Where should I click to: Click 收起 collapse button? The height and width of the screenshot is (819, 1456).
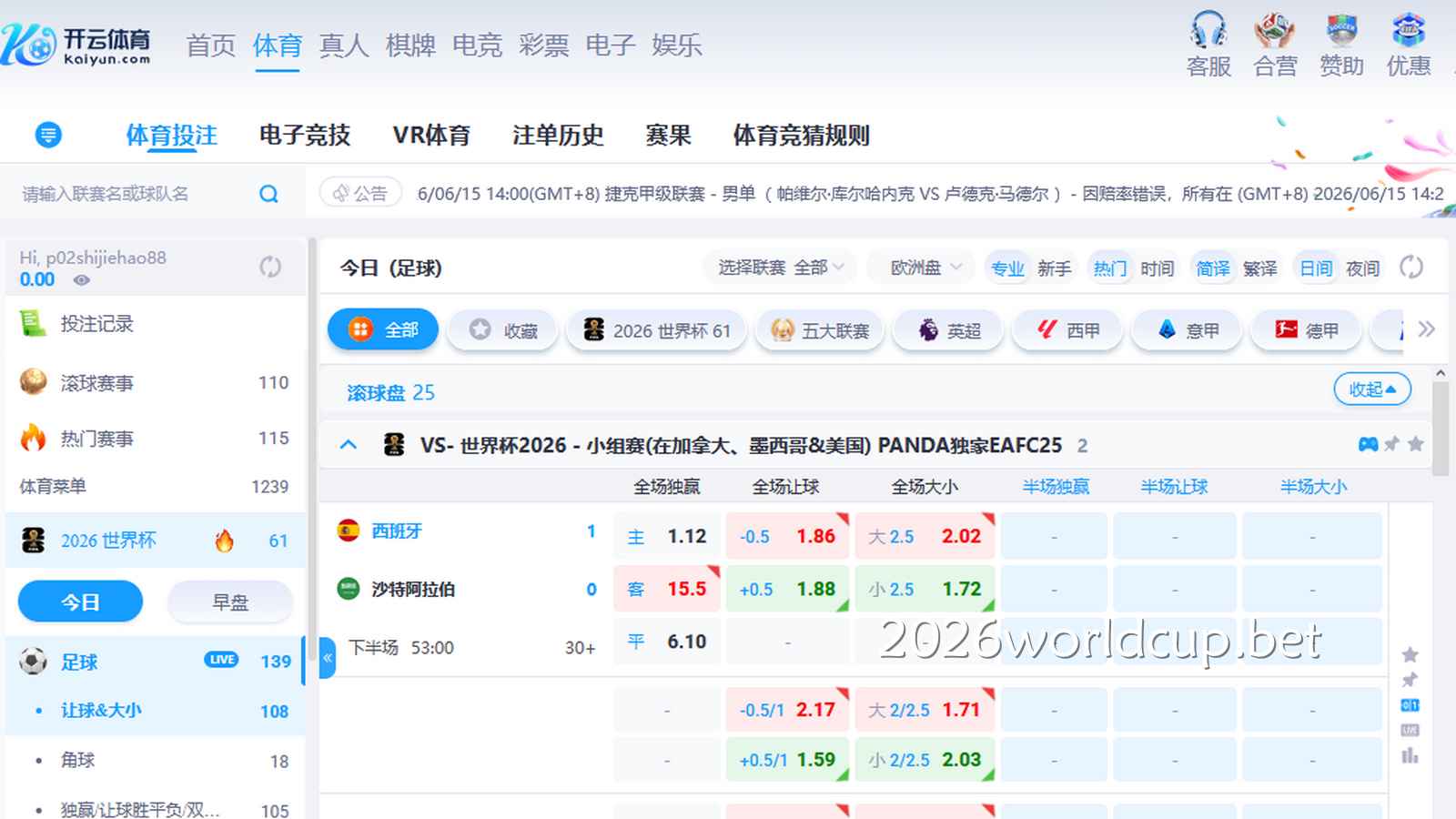click(1372, 389)
